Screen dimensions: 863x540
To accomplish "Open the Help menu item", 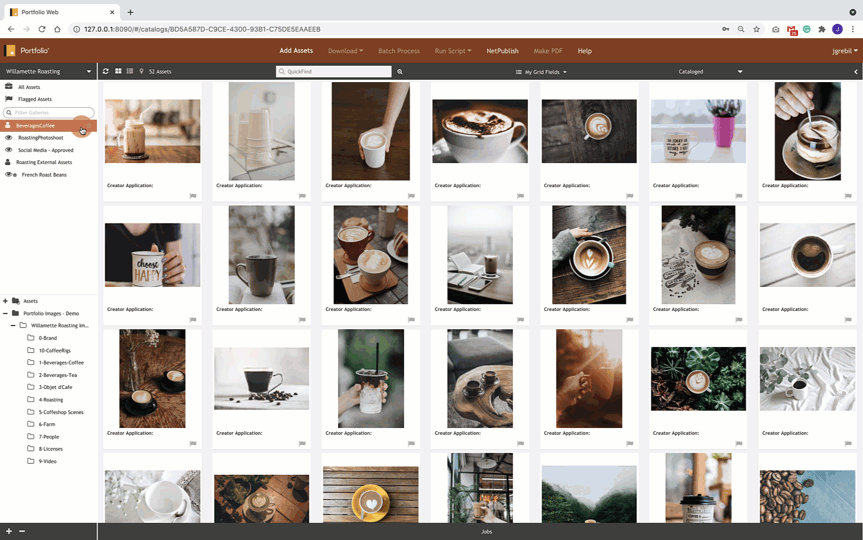I will coord(585,51).
